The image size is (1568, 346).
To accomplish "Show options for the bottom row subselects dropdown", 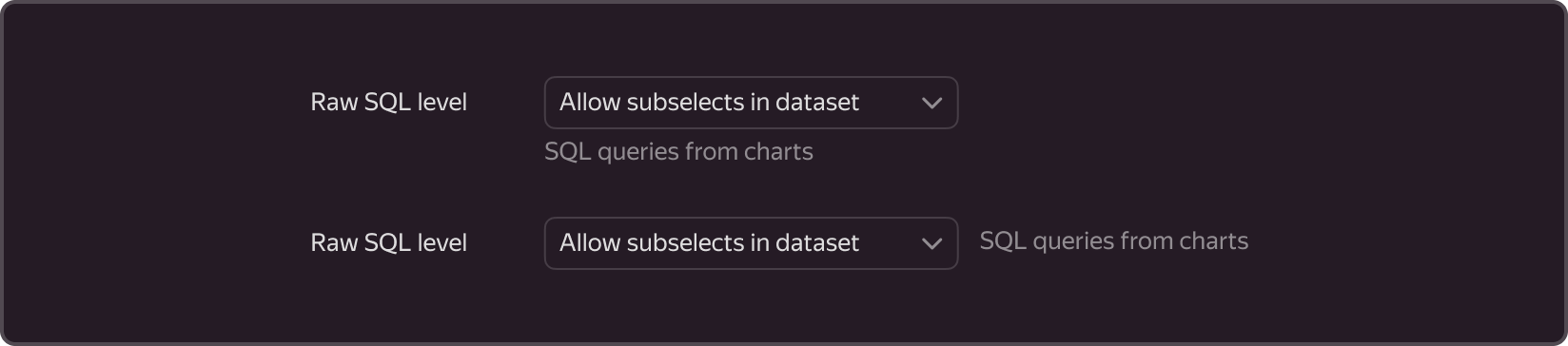I will point(751,243).
